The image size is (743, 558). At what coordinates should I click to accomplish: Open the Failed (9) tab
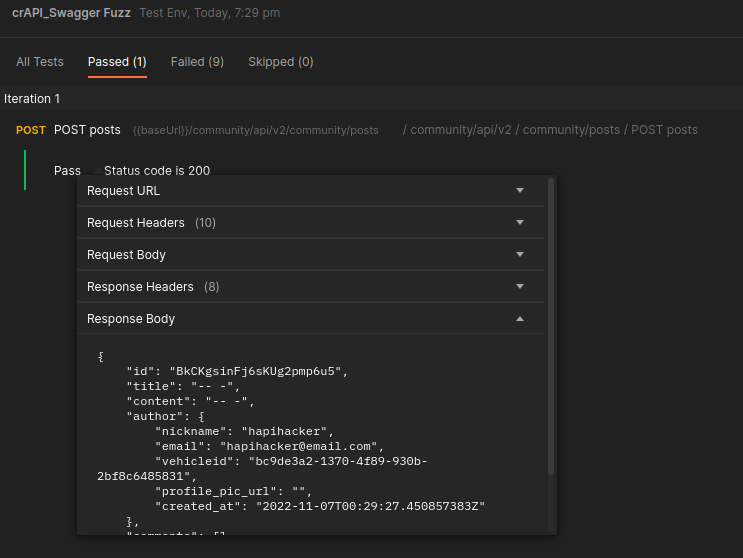[197, 62]
